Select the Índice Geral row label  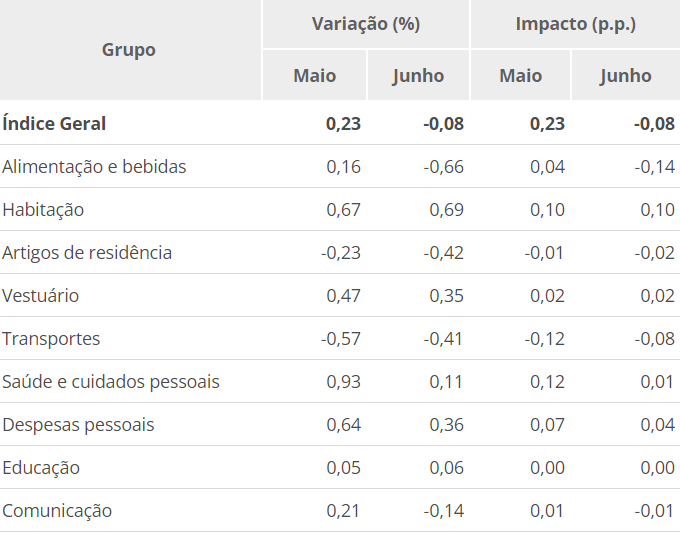[54, 124]
